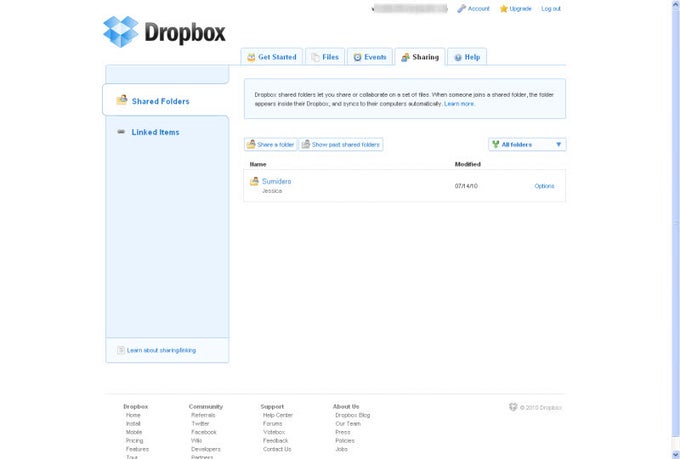
Task: Open the footer Our Team link
Action: click(x=348, y=424)
